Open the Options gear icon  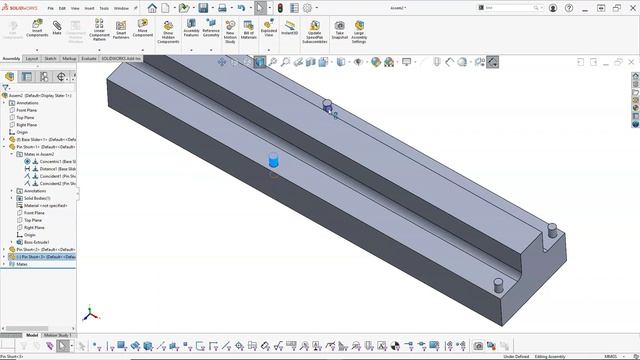(307, 8)
